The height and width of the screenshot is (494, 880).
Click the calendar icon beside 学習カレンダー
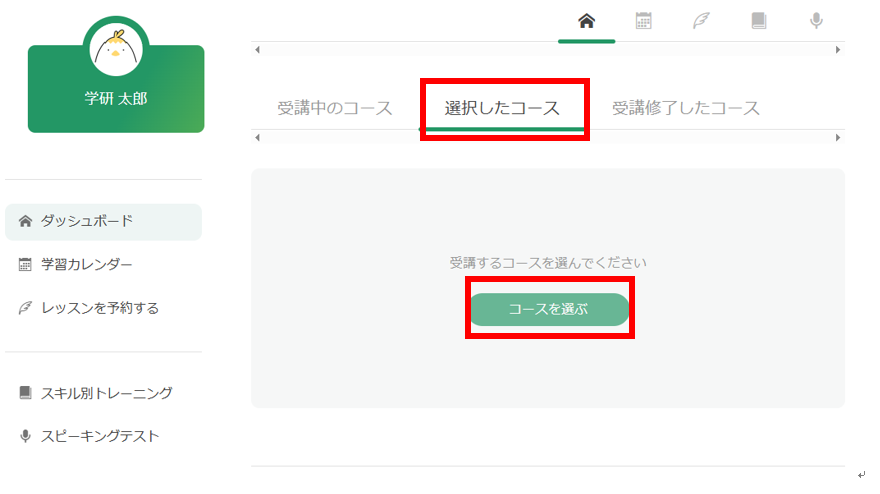[x=25, y=264]
